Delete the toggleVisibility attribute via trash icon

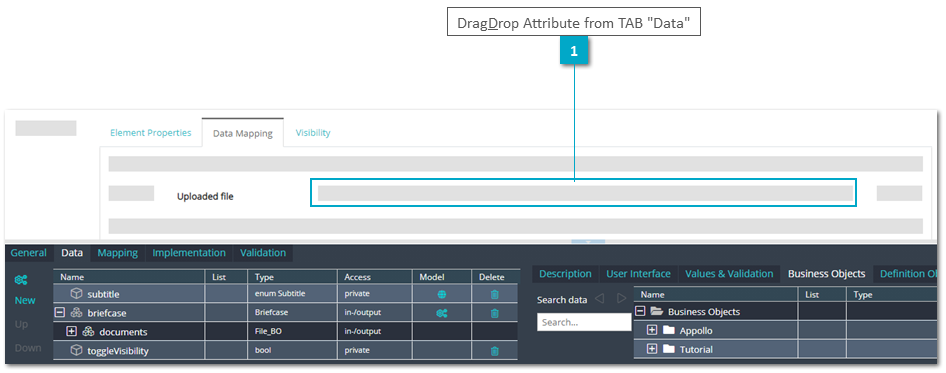pyautogui.click(x=495, y=351)
